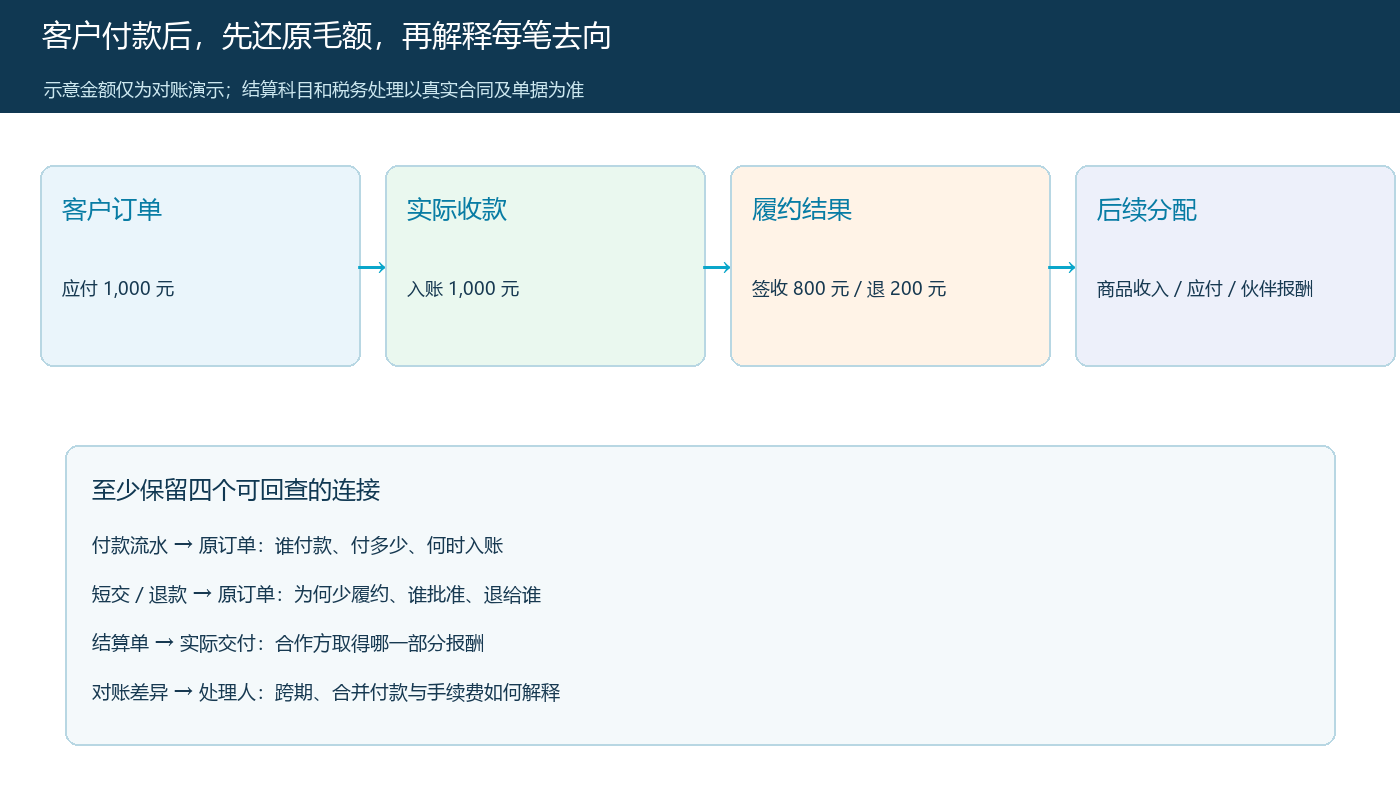Click the heading 至少保留四个可回查的连接
1400x805 pixels.
tap(236, 491)
